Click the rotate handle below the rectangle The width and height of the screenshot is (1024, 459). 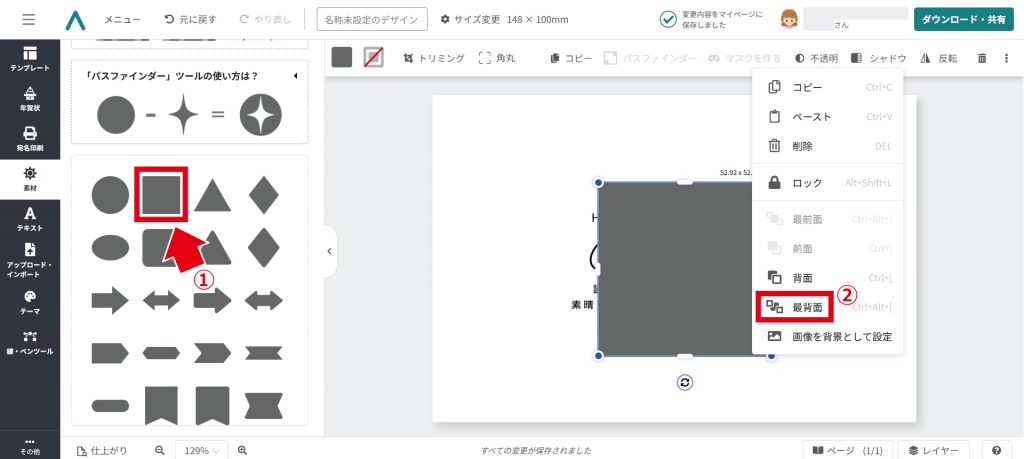(685, 382)
